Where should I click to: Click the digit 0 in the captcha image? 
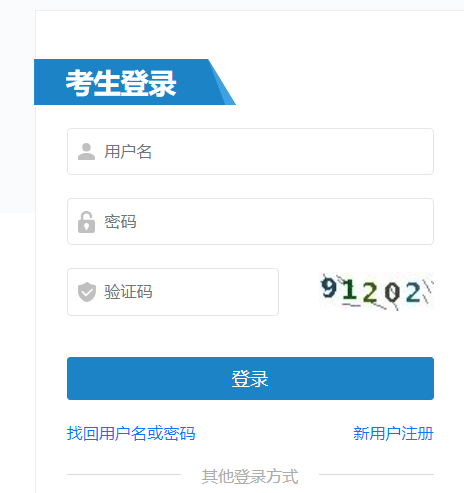(x=392, y=292)
